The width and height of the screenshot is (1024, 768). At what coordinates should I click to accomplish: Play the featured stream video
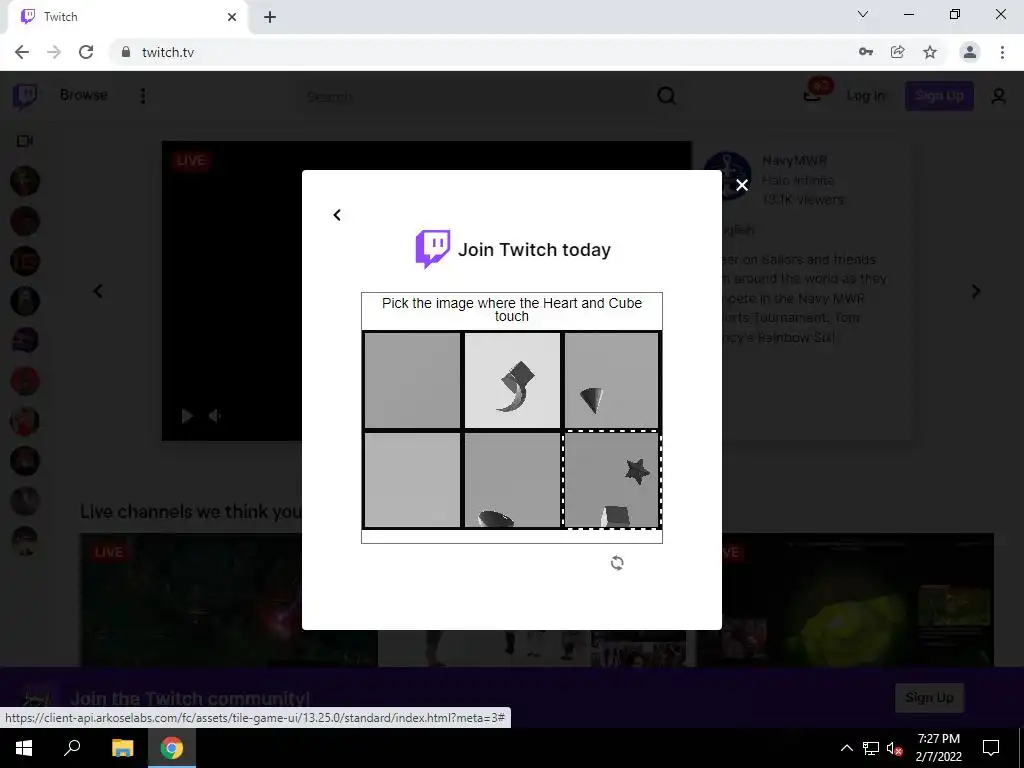point(187,416)
